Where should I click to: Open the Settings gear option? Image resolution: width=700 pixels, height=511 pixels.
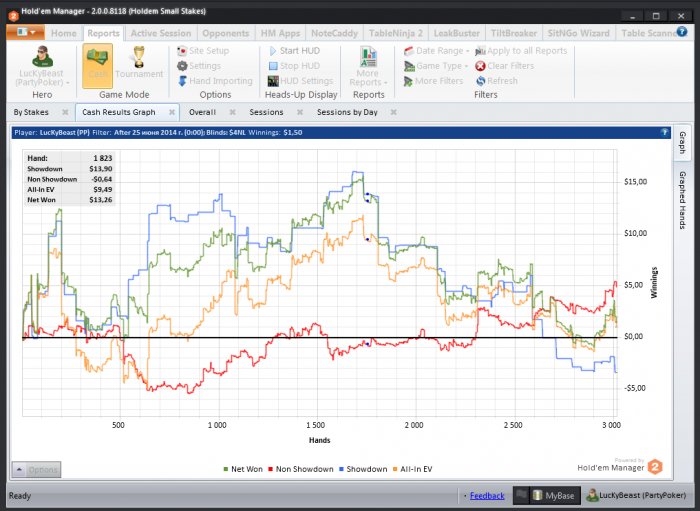click(x=199, y=66)
